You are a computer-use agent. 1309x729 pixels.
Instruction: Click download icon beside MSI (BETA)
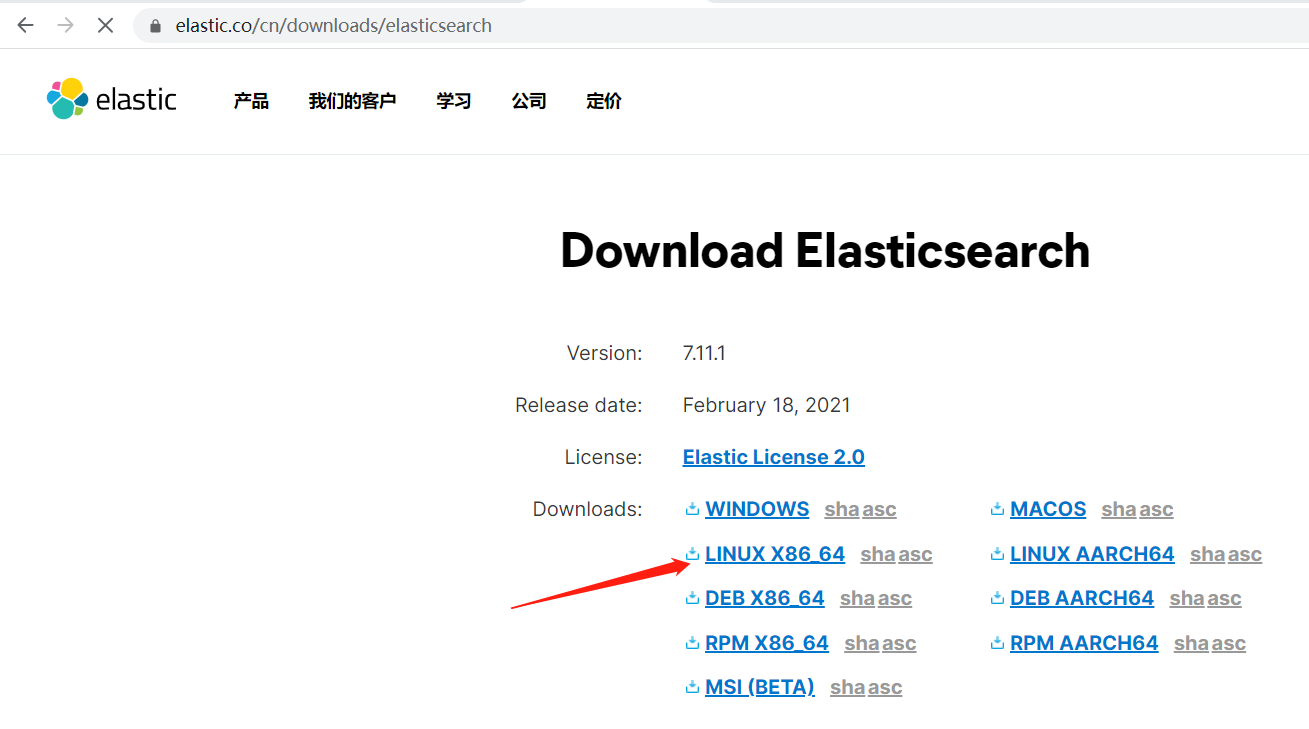coord(692,687)
